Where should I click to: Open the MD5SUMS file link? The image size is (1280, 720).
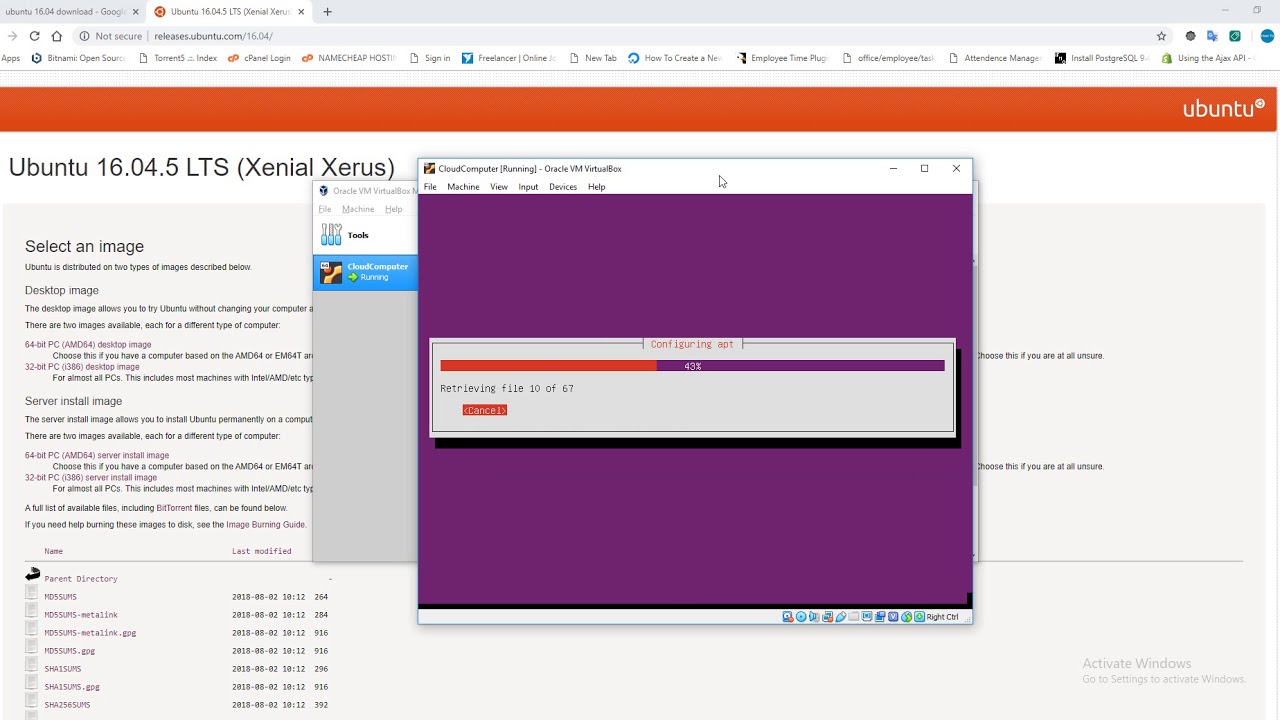pos(60,597)
